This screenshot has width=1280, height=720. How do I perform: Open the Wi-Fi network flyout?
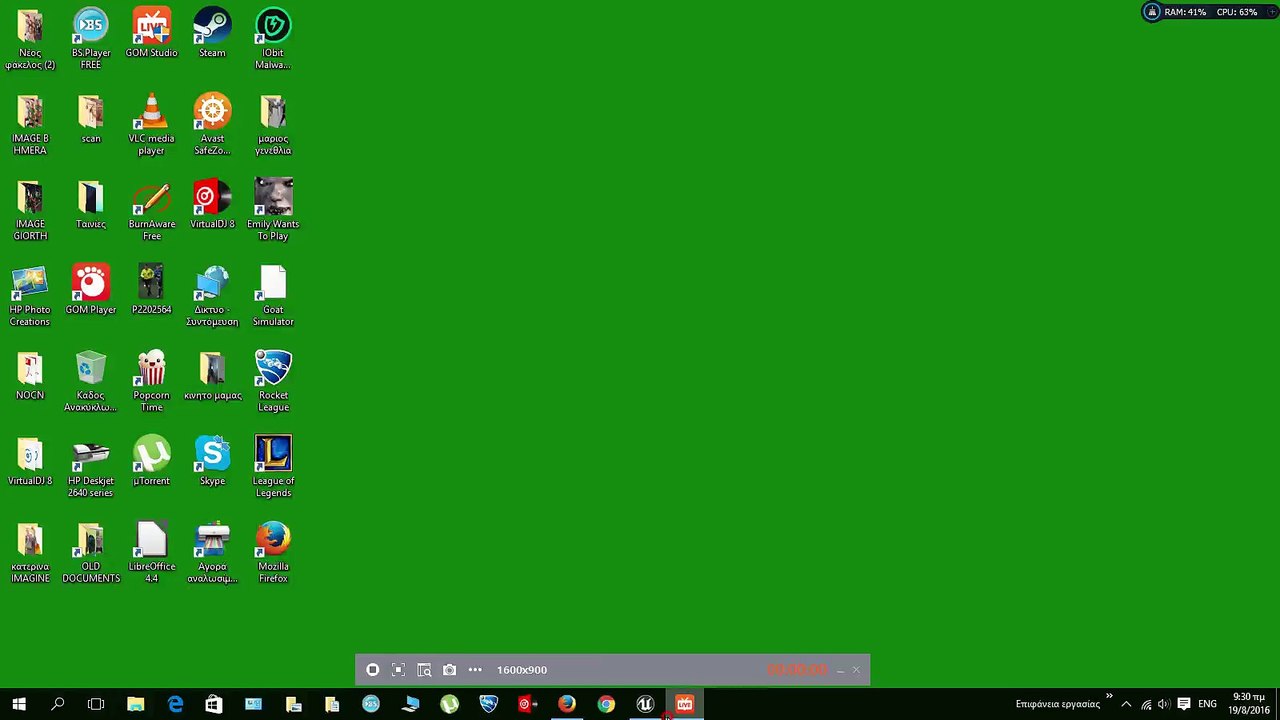[1146, 704]
